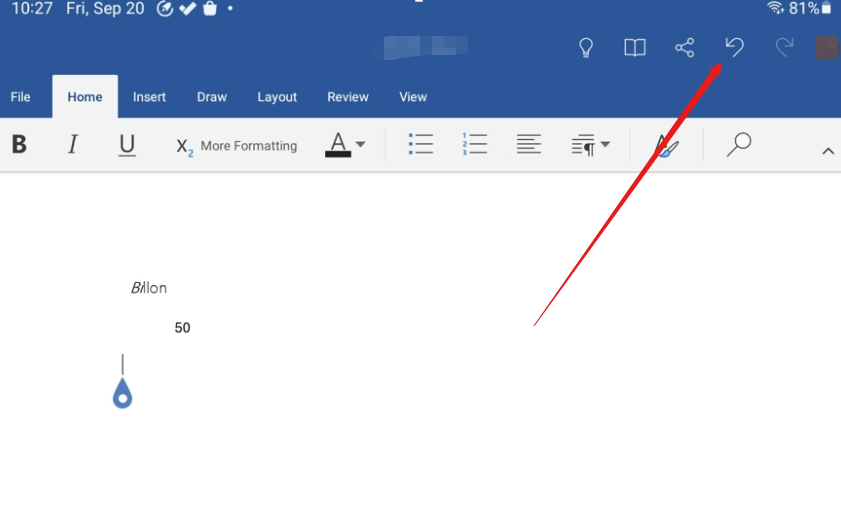Open the account profile picture
The height and width of the screenshot is (532, 841).
tap(828, 48)
